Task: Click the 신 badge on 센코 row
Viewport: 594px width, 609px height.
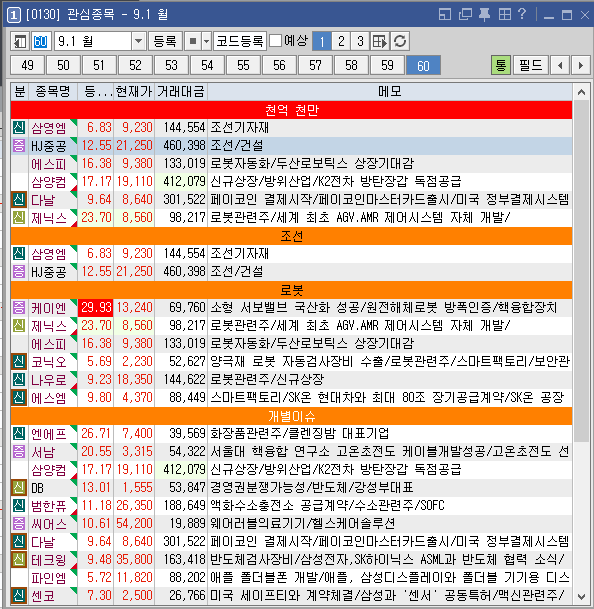Action: tap(19, 595)
